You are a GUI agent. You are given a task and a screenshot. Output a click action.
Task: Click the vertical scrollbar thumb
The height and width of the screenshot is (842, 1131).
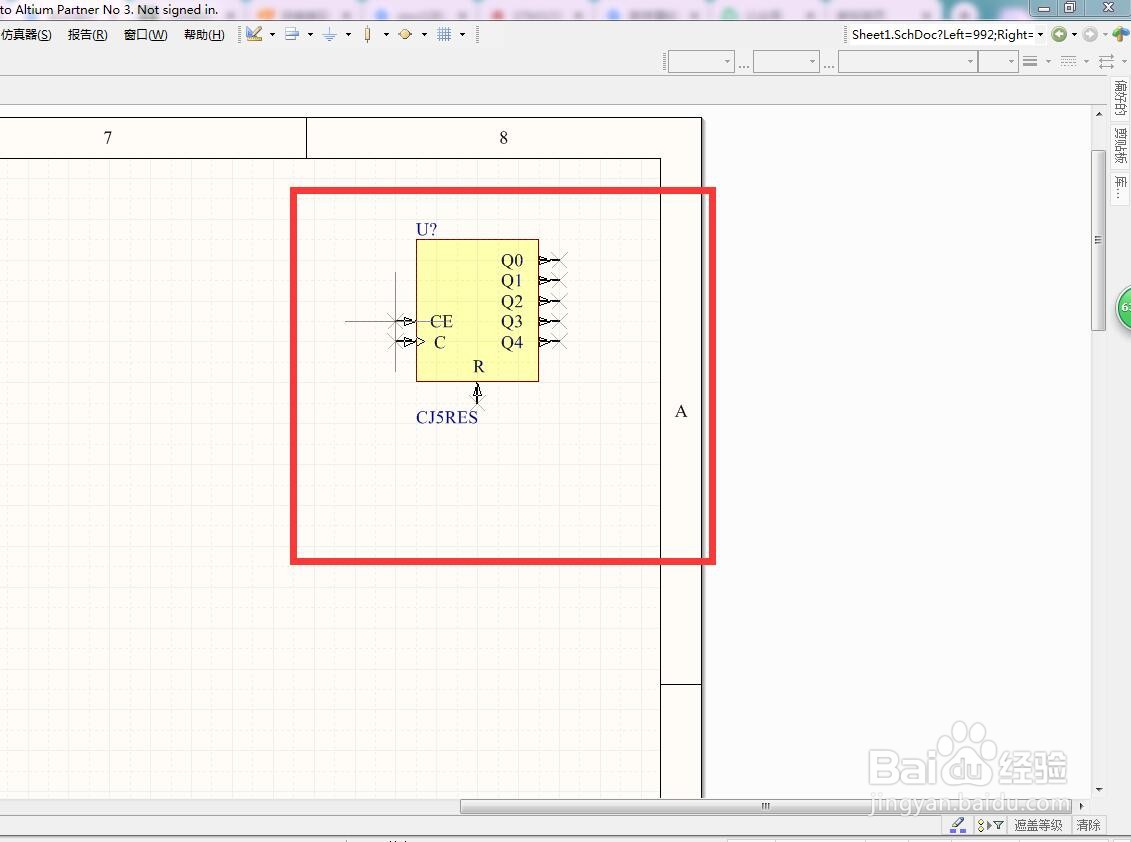[x=1099, y=240]
